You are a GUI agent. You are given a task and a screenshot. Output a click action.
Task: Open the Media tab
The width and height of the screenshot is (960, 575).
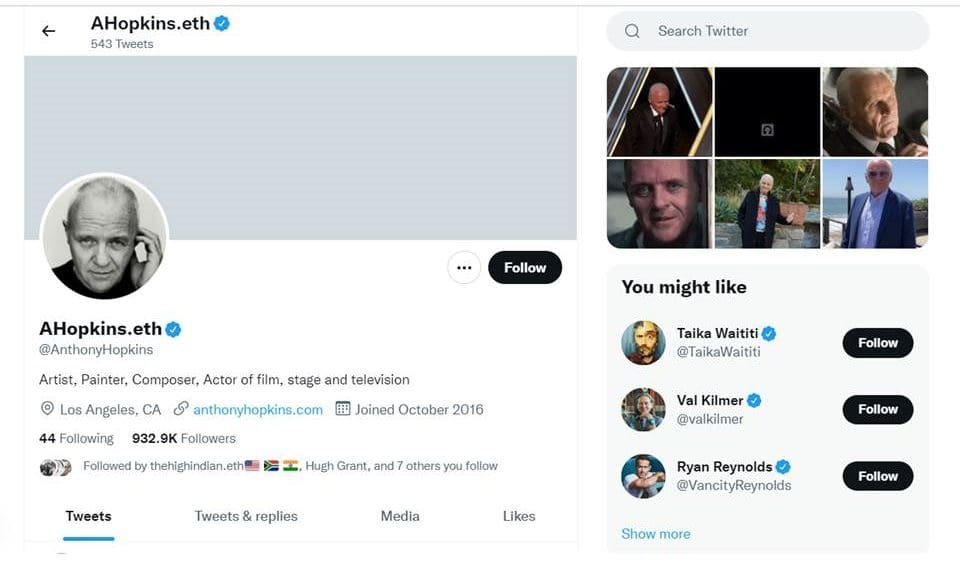(x=400, y=516)
